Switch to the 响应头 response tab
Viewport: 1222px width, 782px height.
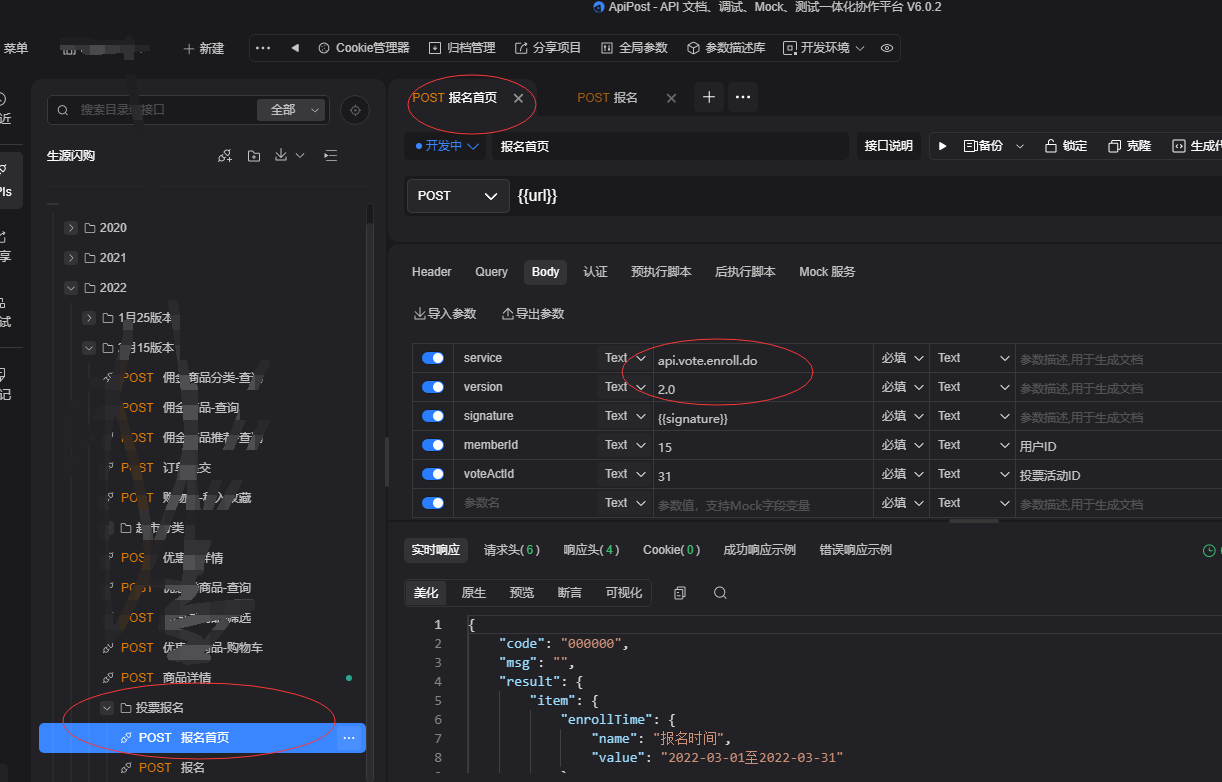coord(591,550)
